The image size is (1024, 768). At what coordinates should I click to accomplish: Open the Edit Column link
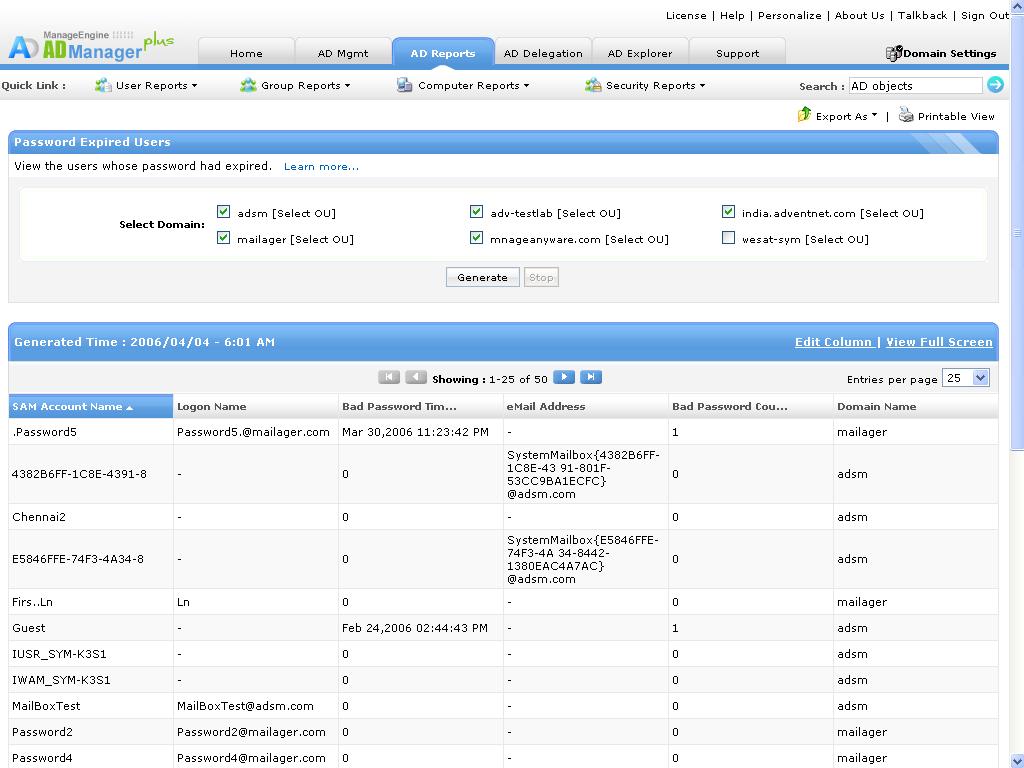click(833, 342)
